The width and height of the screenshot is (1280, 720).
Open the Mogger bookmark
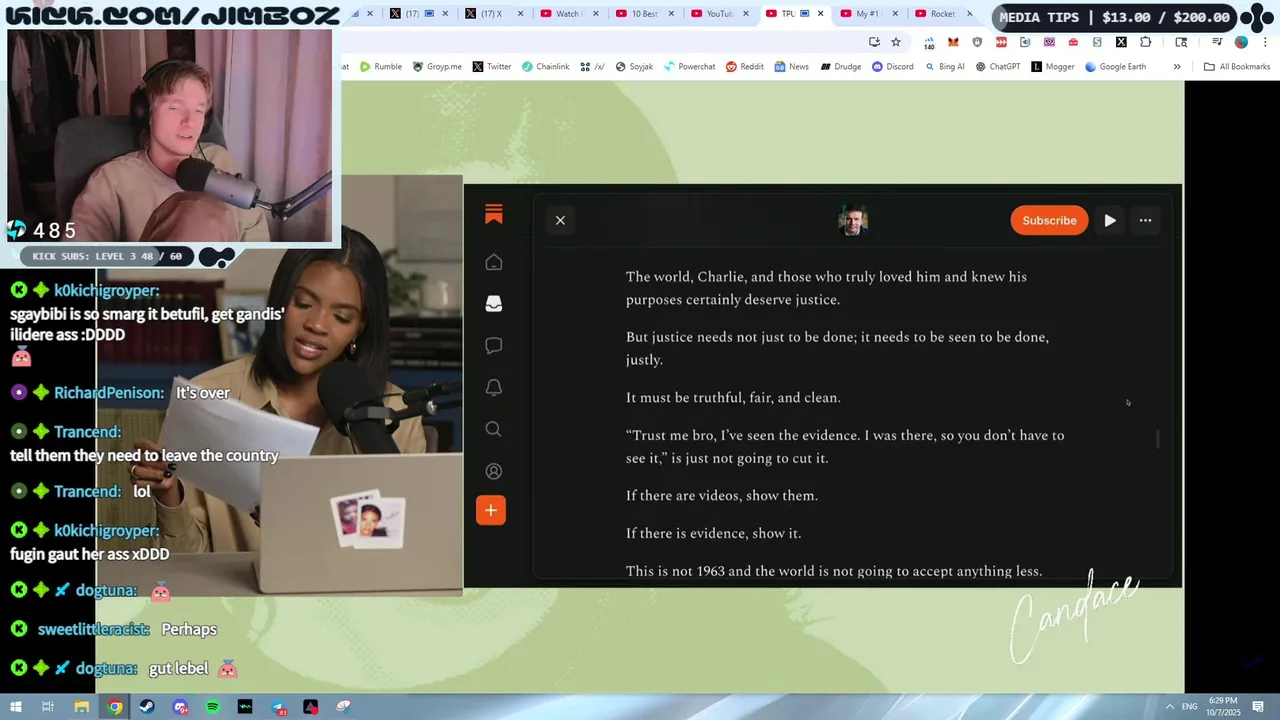pos(1052,67)
